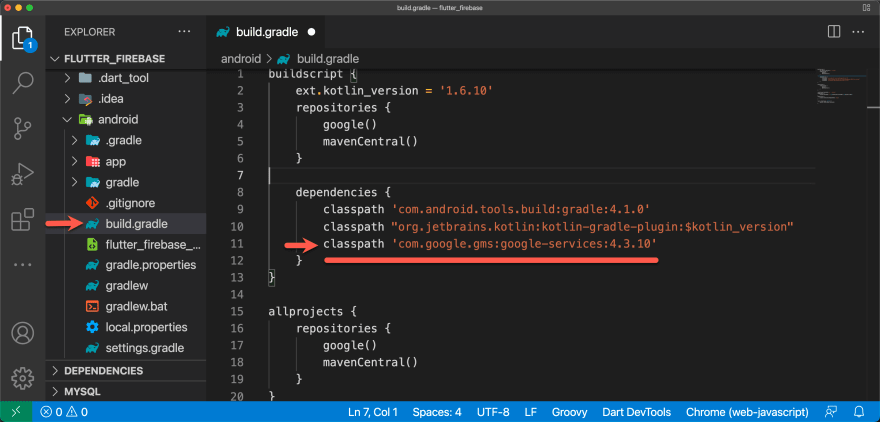Click build.gradle breadcrumb segment
The height and width of the screenshot is (422, 880).
[x=328, y=59]
